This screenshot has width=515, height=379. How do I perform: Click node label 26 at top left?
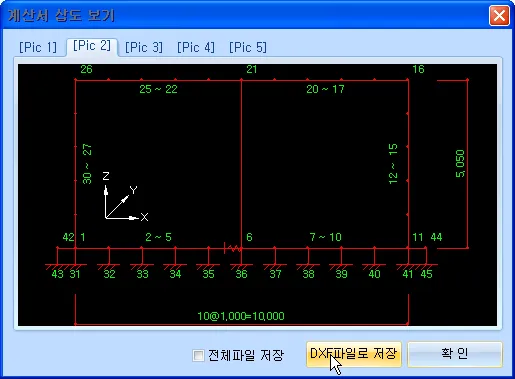coord(86,69)
